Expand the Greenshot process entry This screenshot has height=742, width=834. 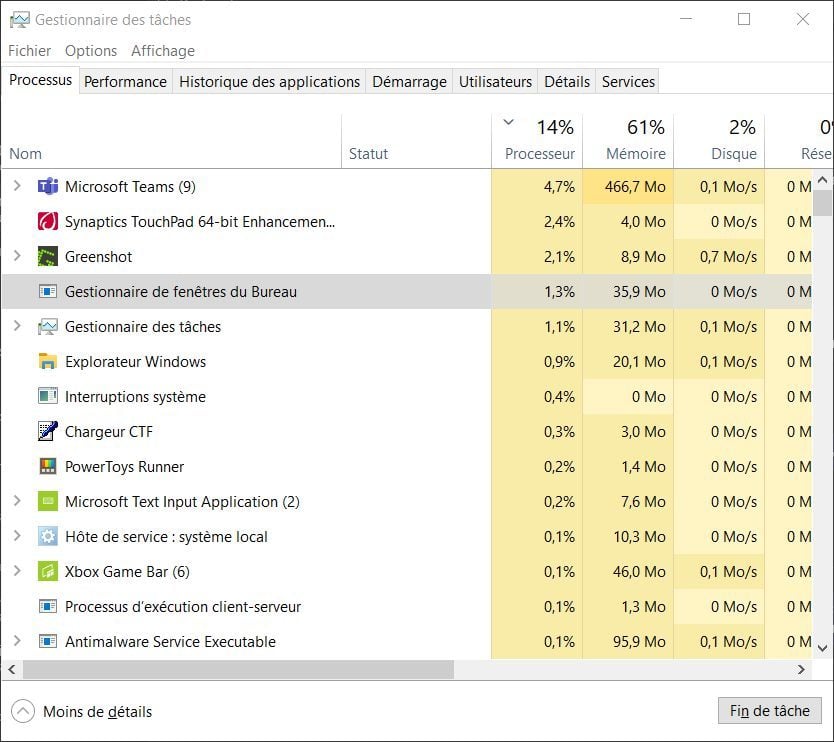pyautogui.click(x=17, y=257)
